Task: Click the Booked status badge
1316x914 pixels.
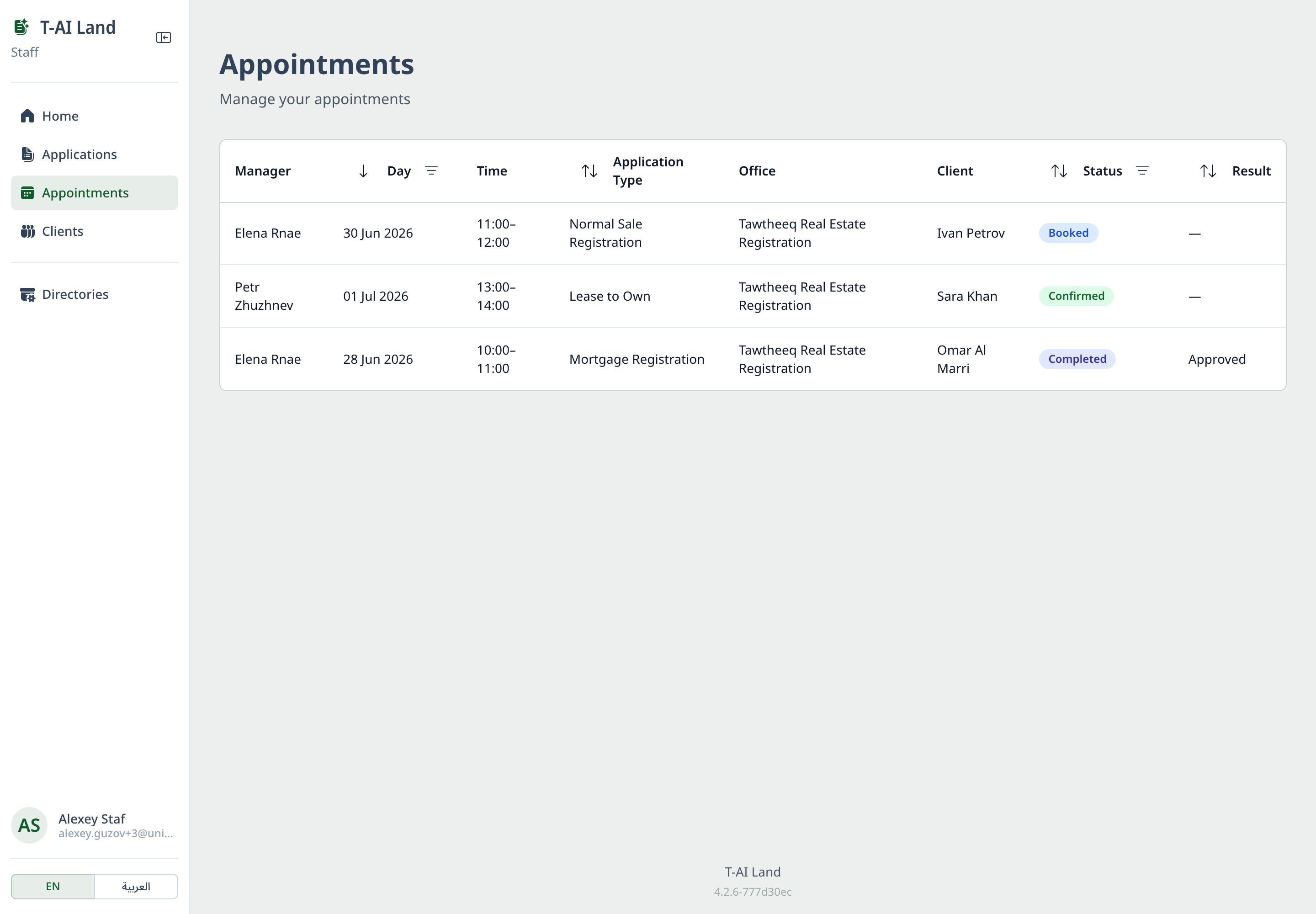Action: coord(1069,233)
